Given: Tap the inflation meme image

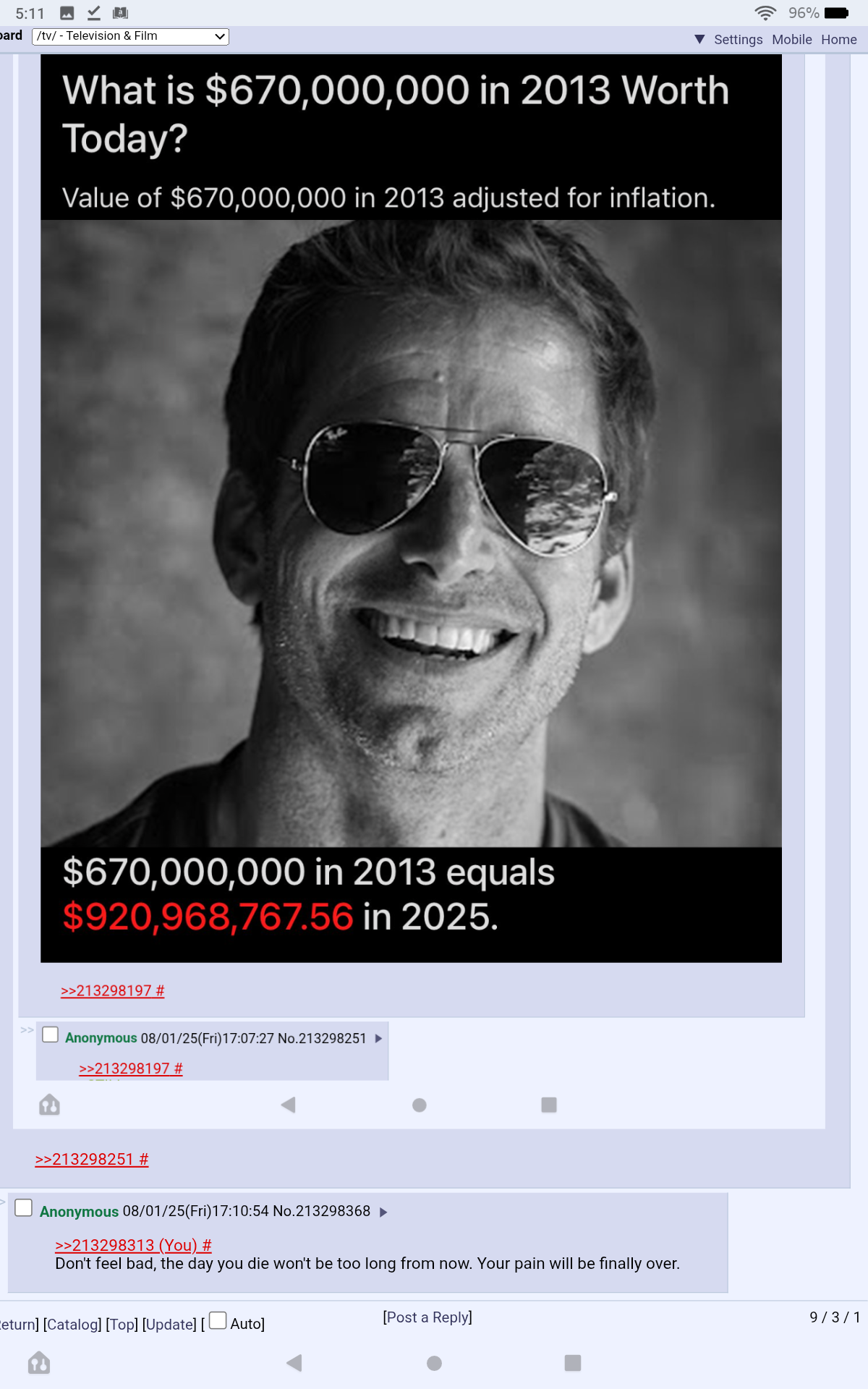Looking at the screenshot, I should 411,509.
